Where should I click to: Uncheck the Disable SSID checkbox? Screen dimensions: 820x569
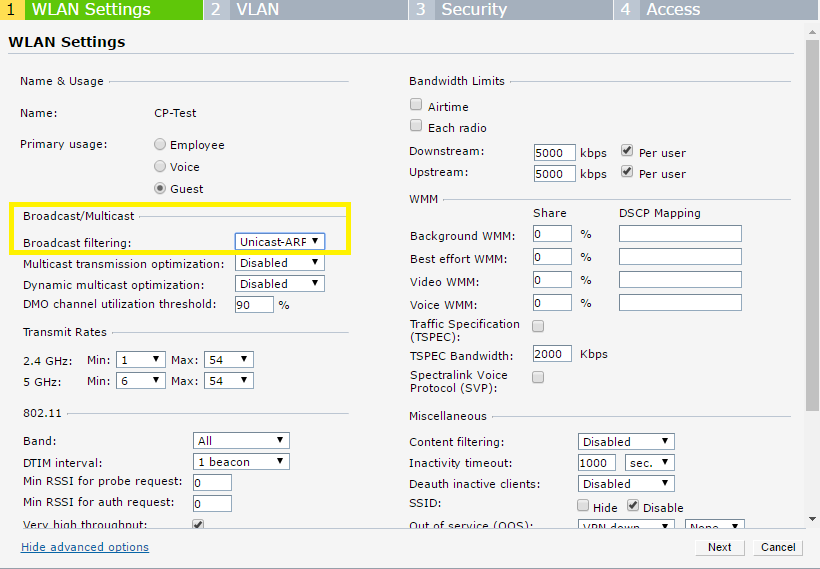633,505
